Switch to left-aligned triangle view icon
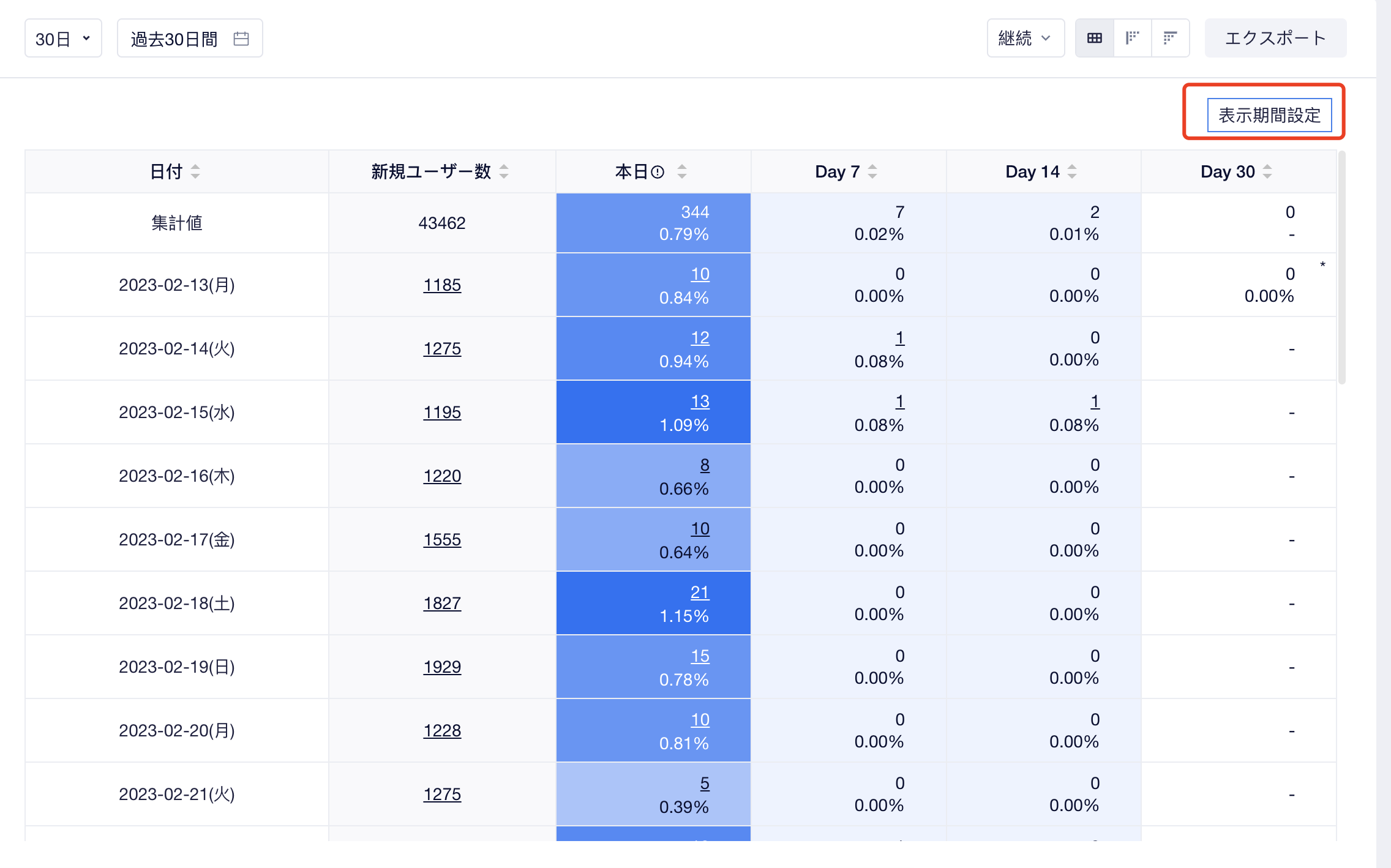Viewport: 1391px width, 868px height. coord(1133,38)
